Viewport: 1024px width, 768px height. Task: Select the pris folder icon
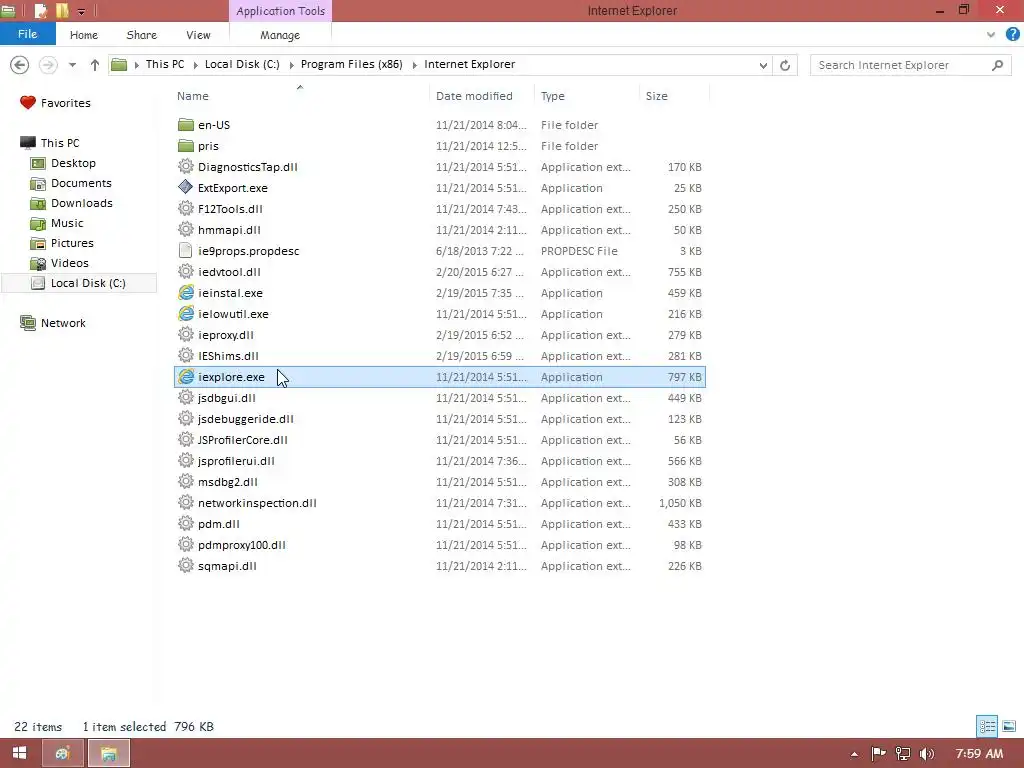point(186,146)
